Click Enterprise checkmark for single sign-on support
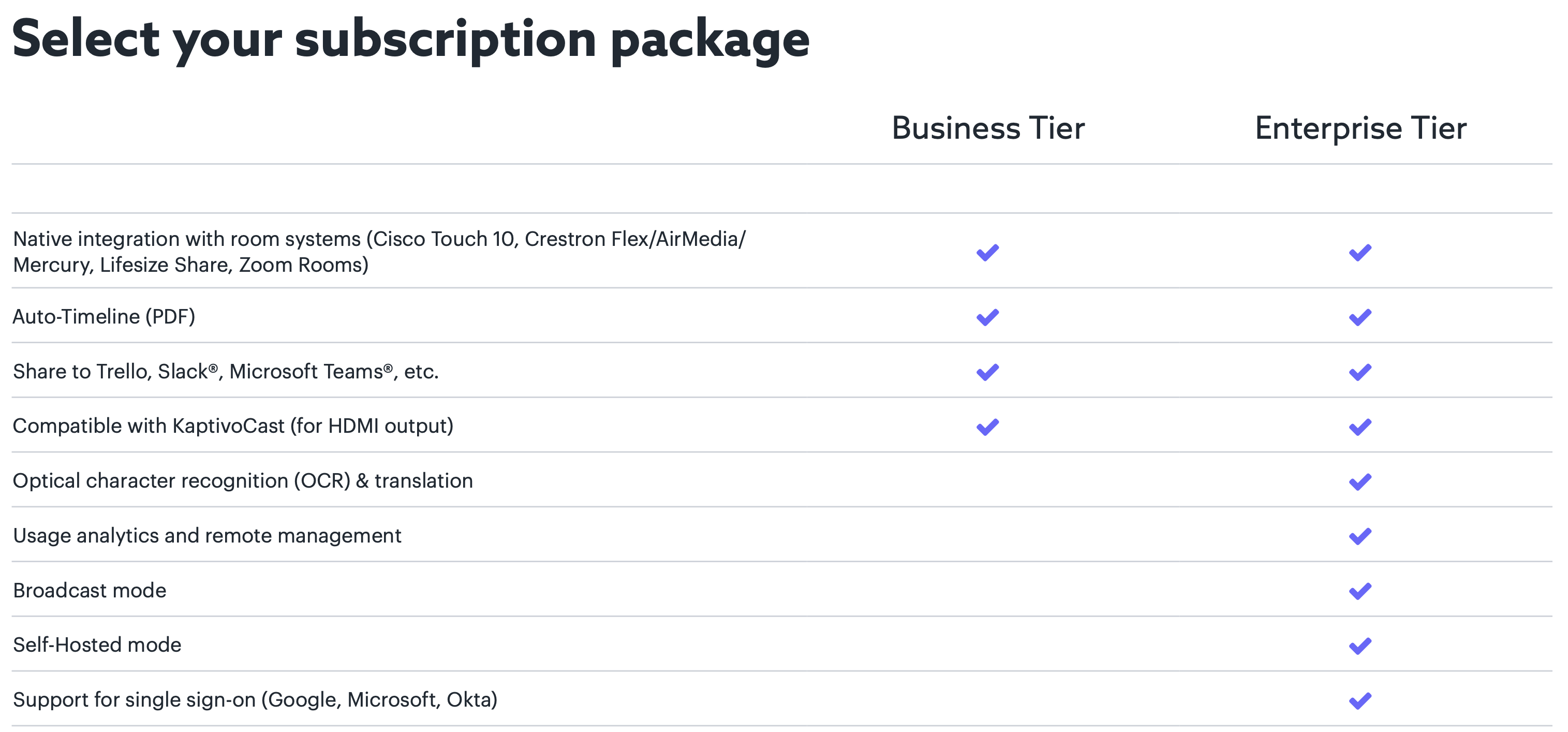The height and width of the screenshot is (732, 1568). click(x=1360, y=700)
